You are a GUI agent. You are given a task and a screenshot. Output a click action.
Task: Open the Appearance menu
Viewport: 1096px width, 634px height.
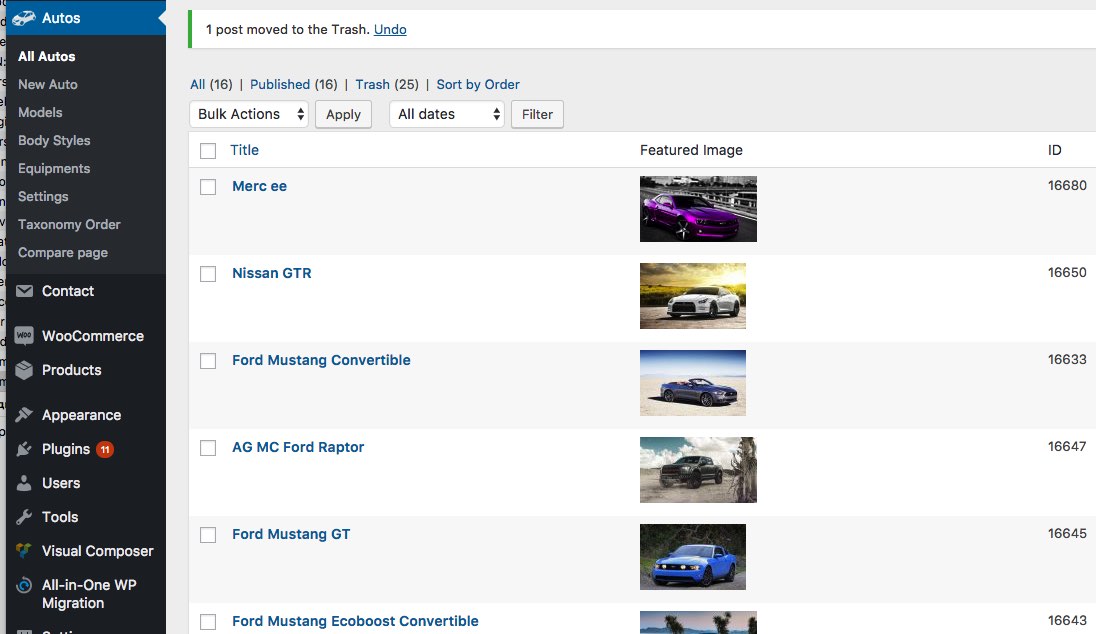tap(81, 415)
